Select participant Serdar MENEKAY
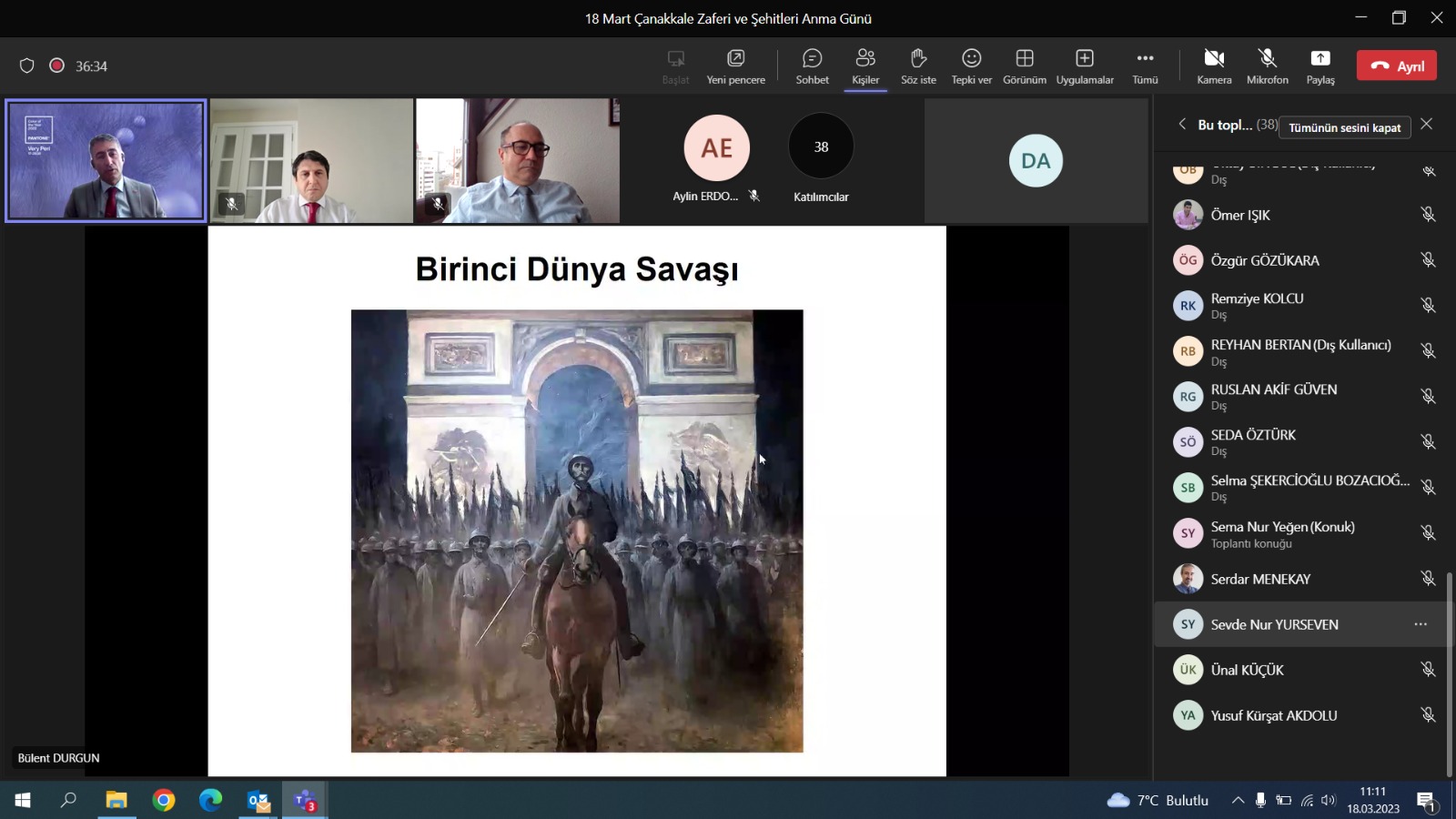1456x819 pixels. [x=1301, y=579]
